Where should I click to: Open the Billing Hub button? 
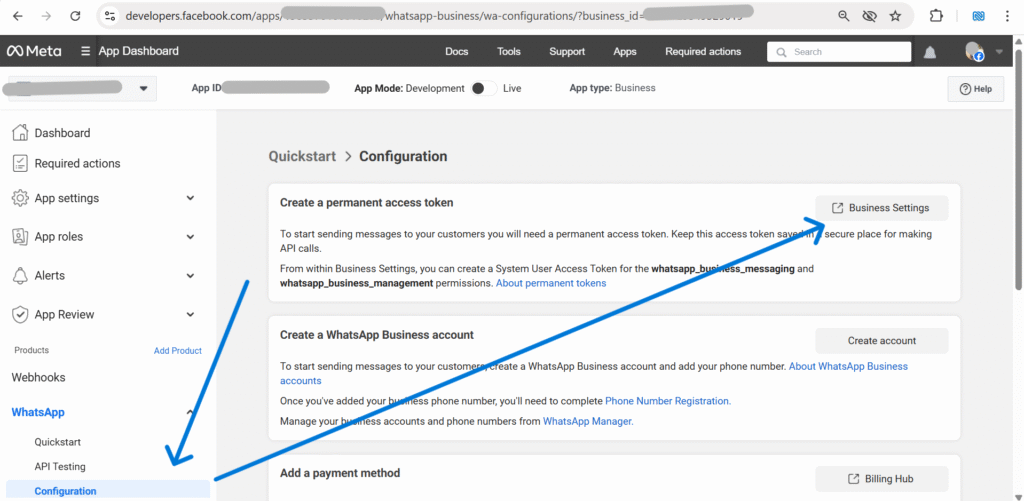881,479
